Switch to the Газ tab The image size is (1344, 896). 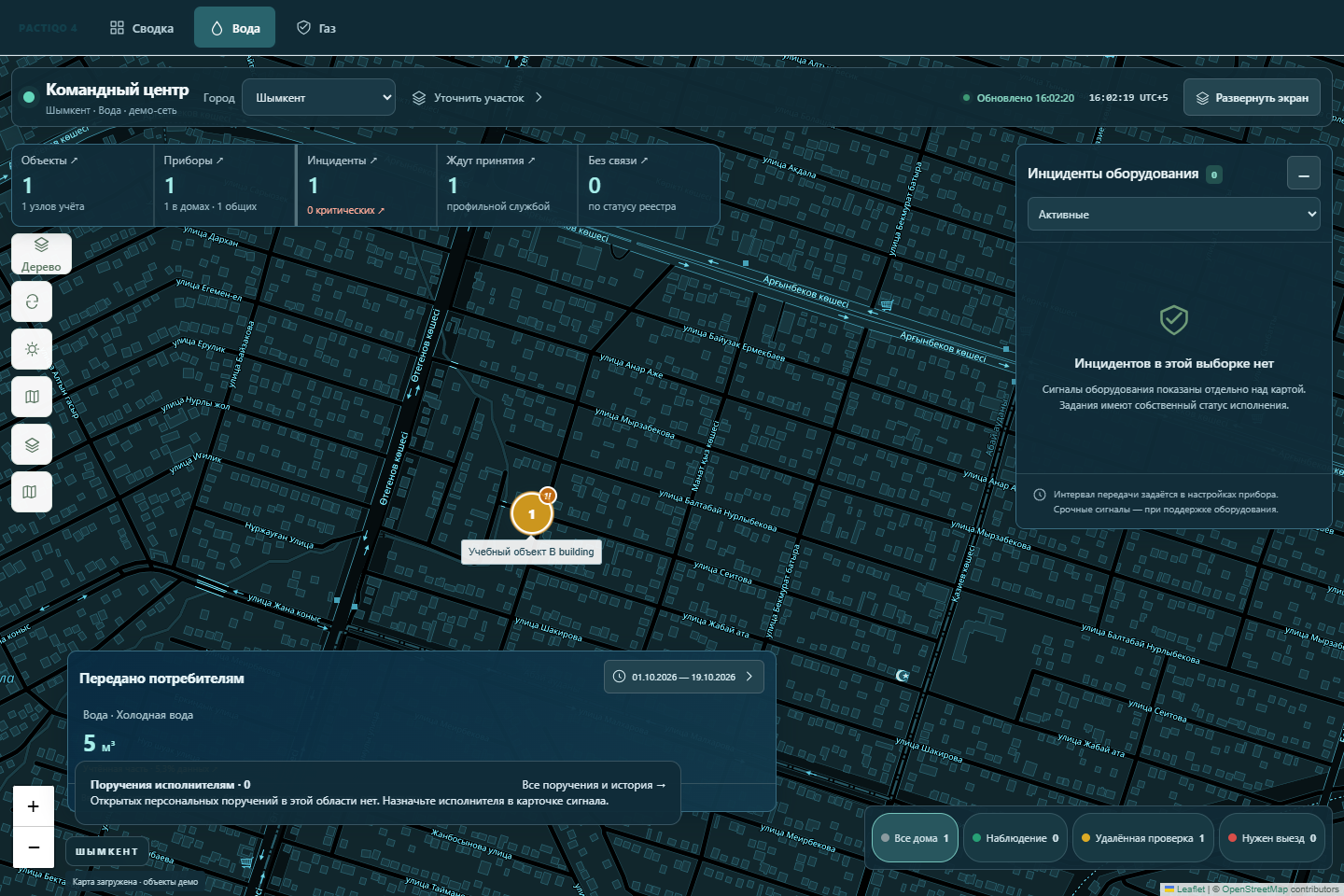tap(316, 28)
